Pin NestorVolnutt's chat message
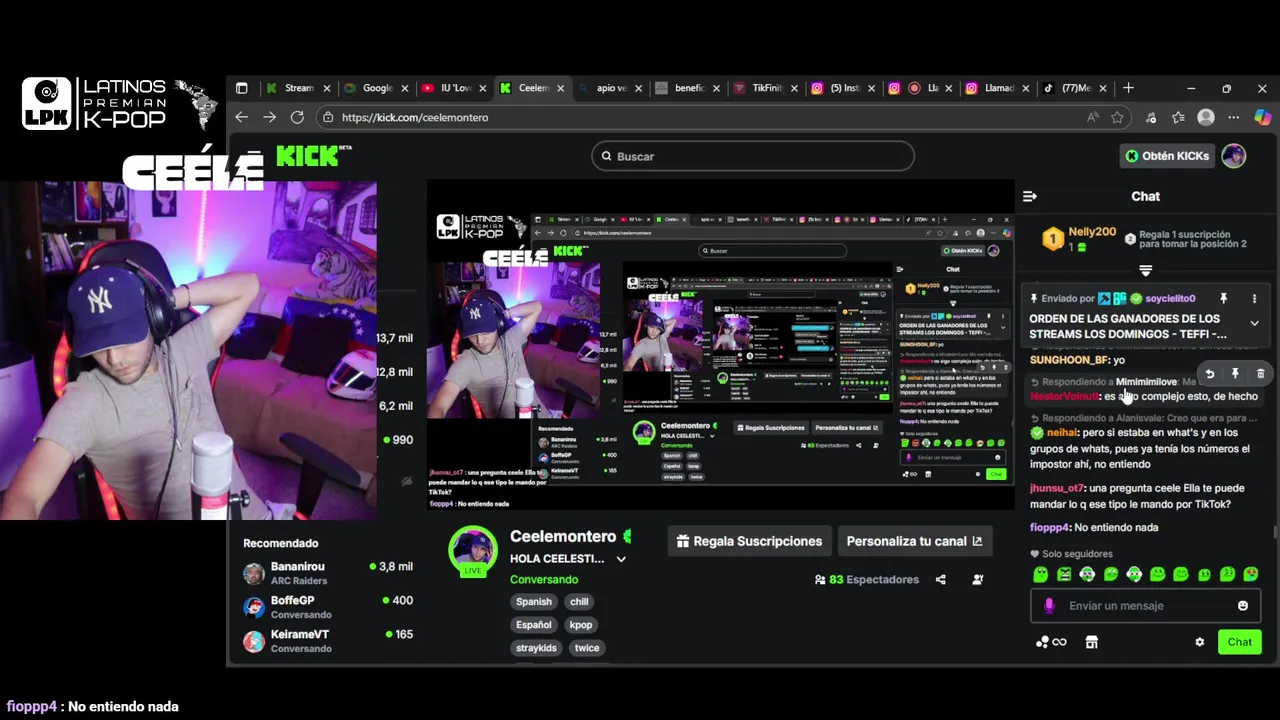 point(1235,374)
